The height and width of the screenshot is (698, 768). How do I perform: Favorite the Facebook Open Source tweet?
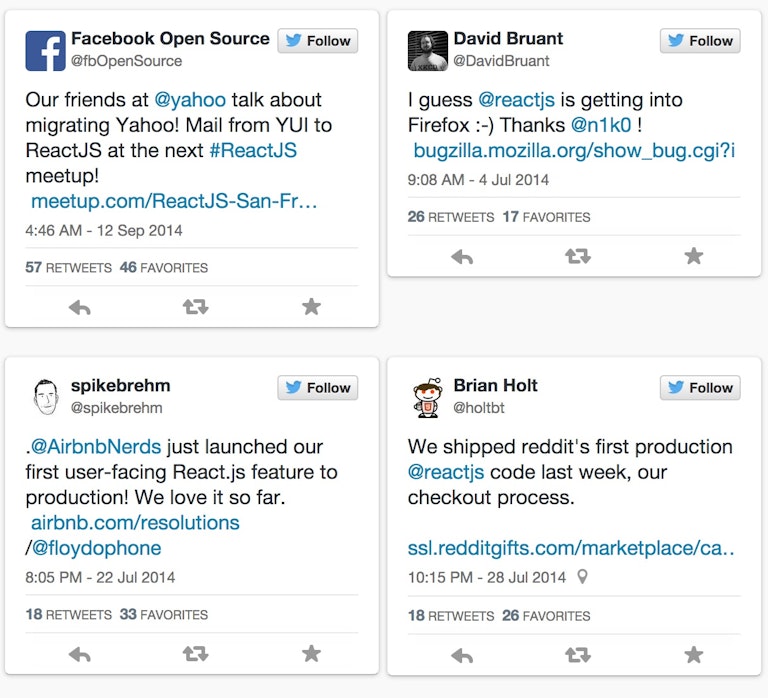pyautogui.click(x=311, y=307)
